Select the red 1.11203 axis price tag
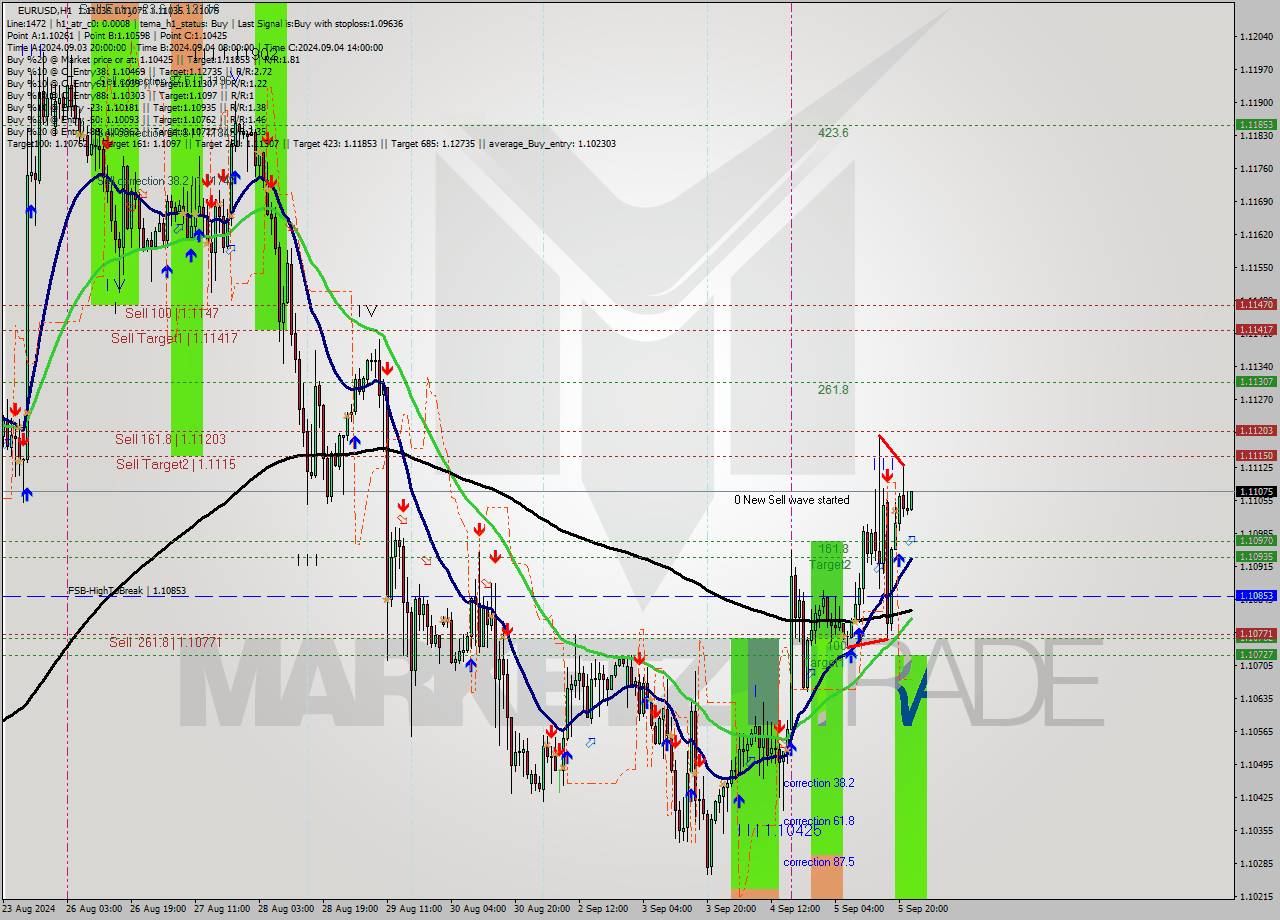 pos(1256,430)
